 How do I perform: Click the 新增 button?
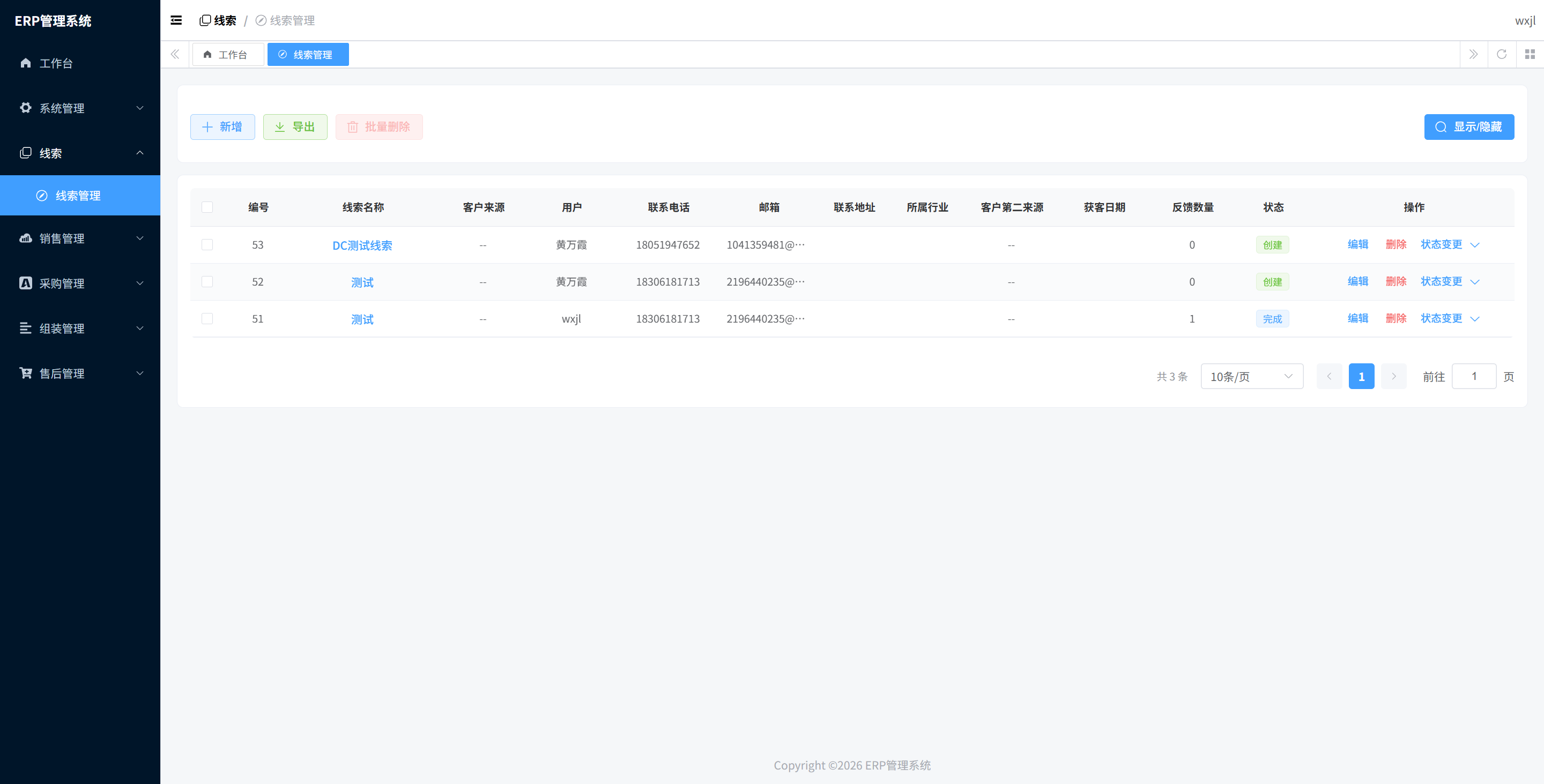(x=222, y=127)
